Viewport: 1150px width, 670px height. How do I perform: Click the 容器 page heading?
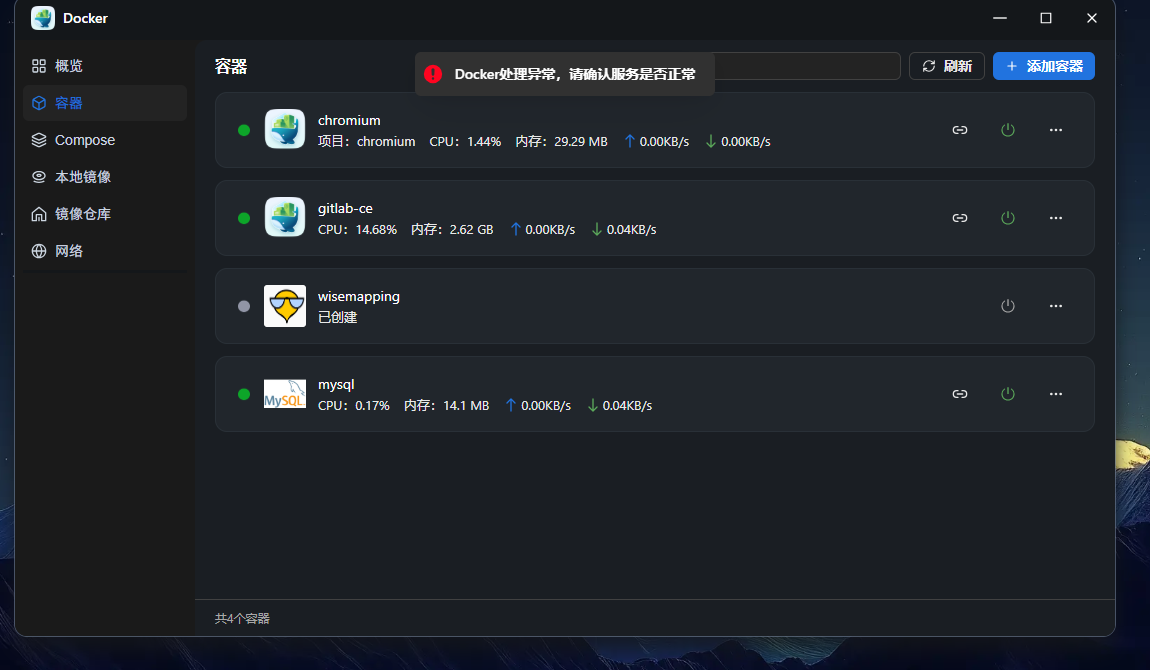pyautogui.click(x=231, y=67)
